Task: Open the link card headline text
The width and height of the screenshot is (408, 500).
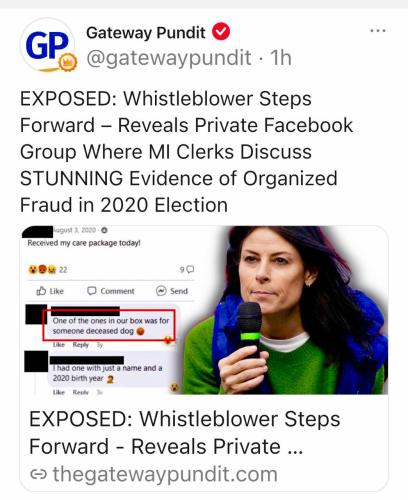Action: [185, 433]
